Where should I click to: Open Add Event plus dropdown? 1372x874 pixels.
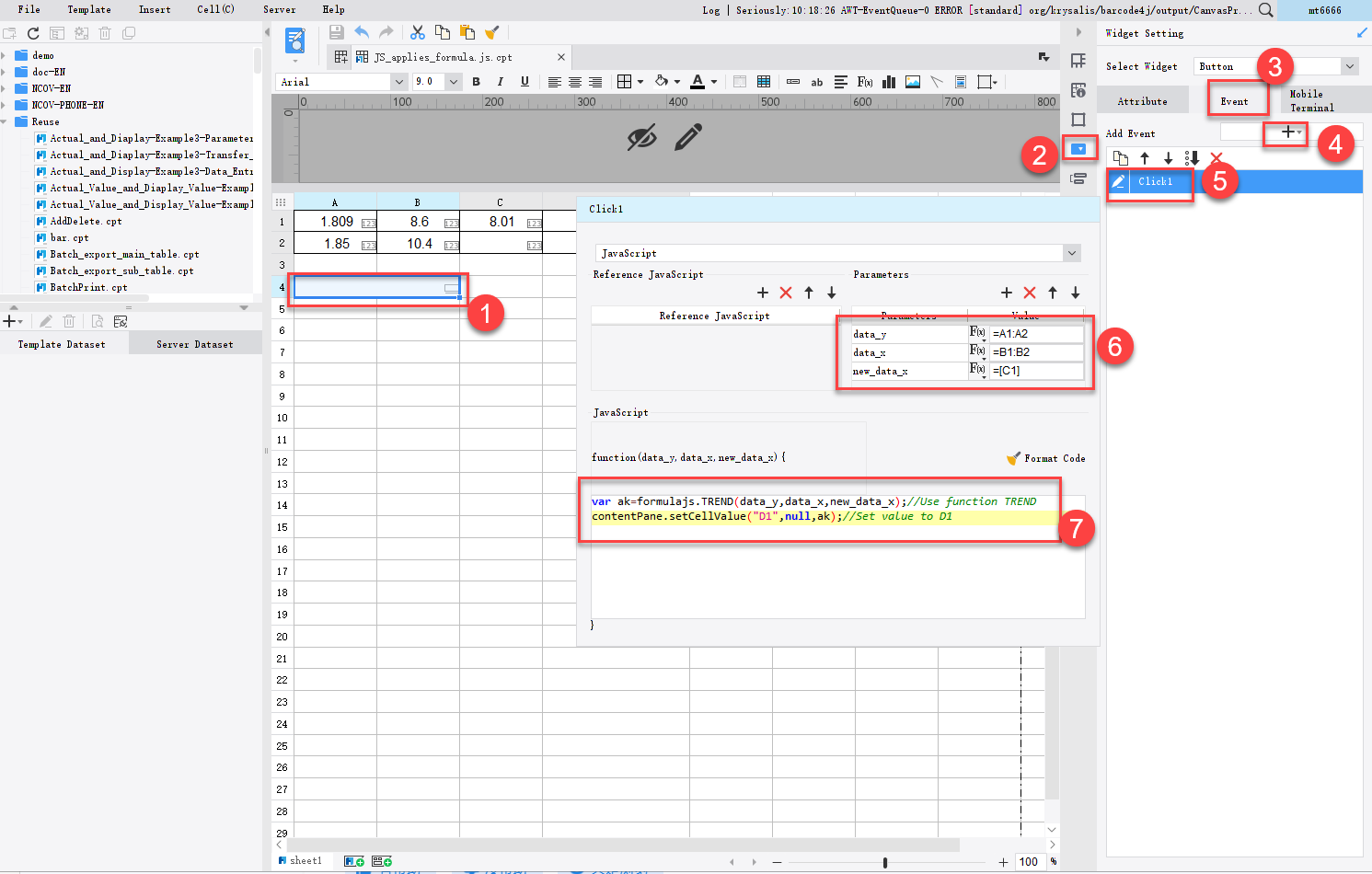coord(1290,132)
